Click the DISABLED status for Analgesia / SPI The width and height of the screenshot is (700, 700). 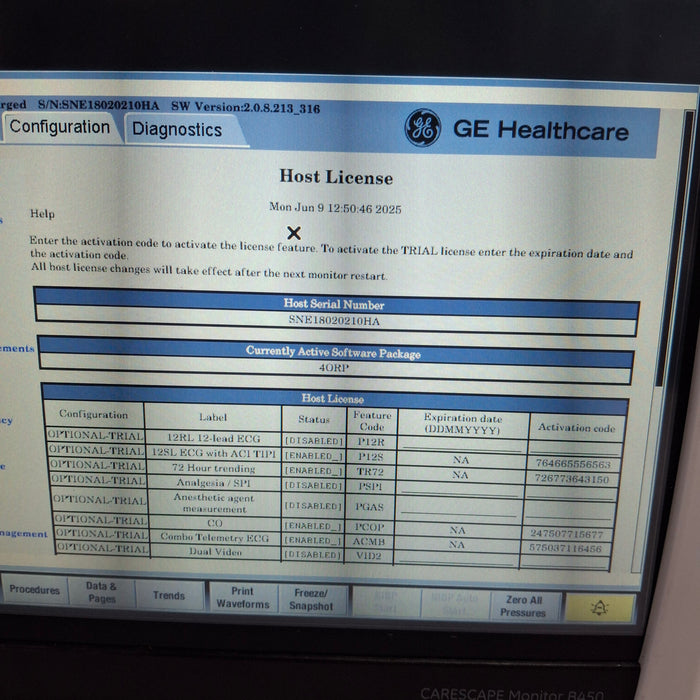tap(313, 486)
